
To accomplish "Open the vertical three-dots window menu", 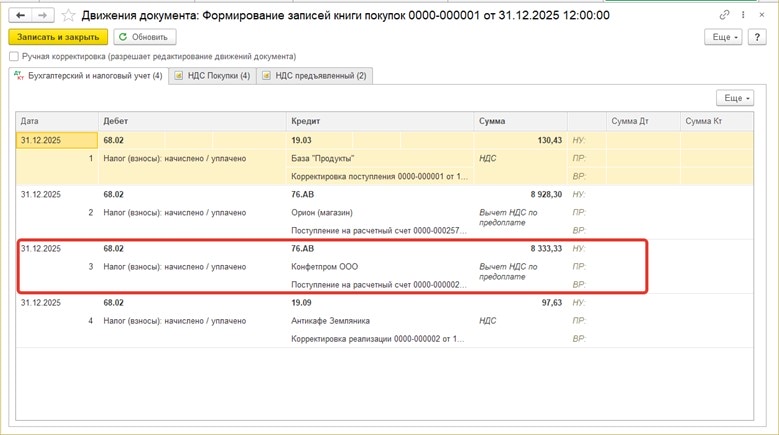I will point(743,15).
